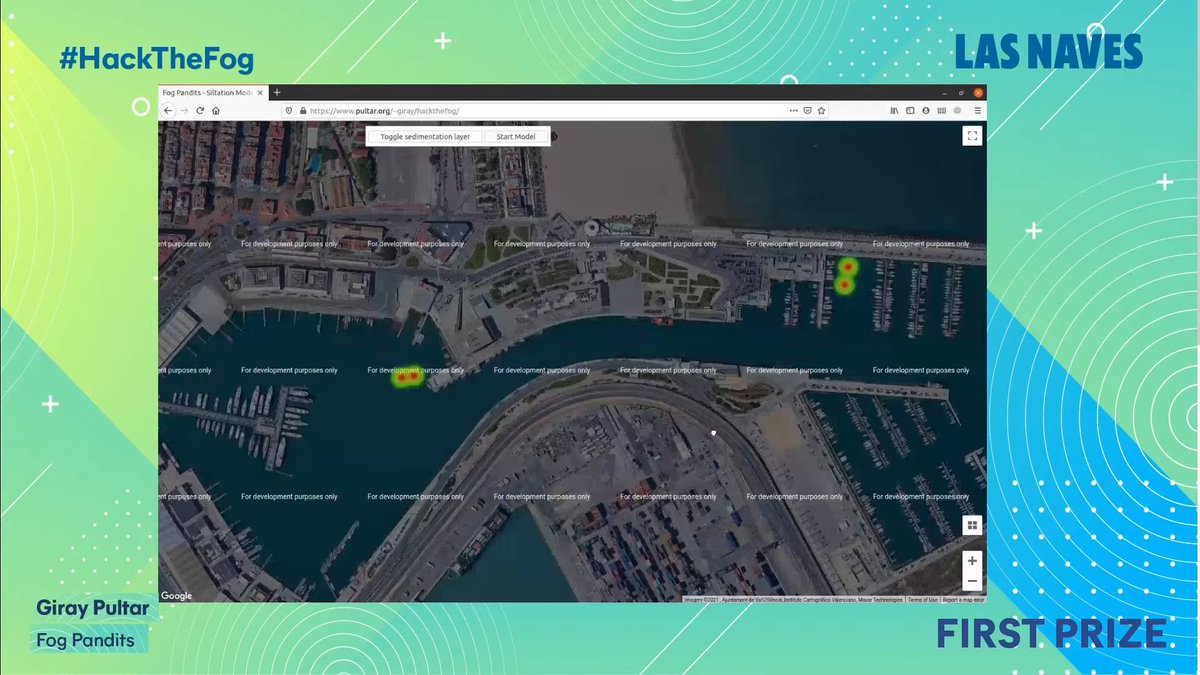The height and width of the screenshot is (675, 1200).
Task: Bookmark this page with the star icon
Action: click(821, 111)
